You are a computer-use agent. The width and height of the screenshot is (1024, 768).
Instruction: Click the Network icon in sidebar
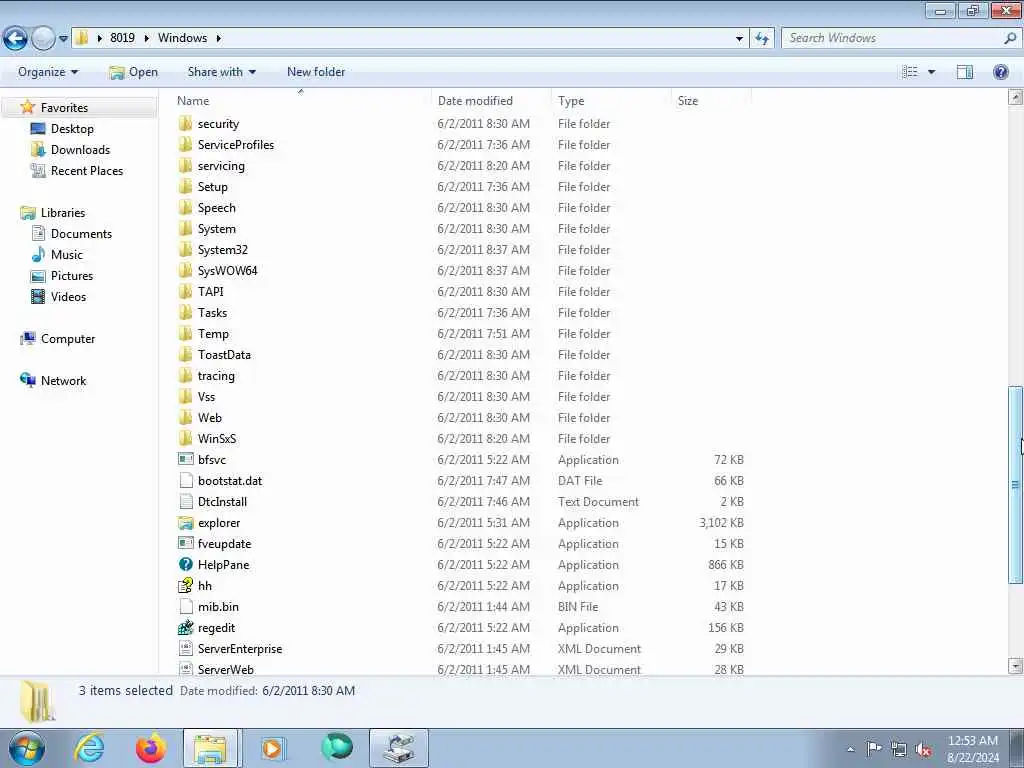(28, 380)
